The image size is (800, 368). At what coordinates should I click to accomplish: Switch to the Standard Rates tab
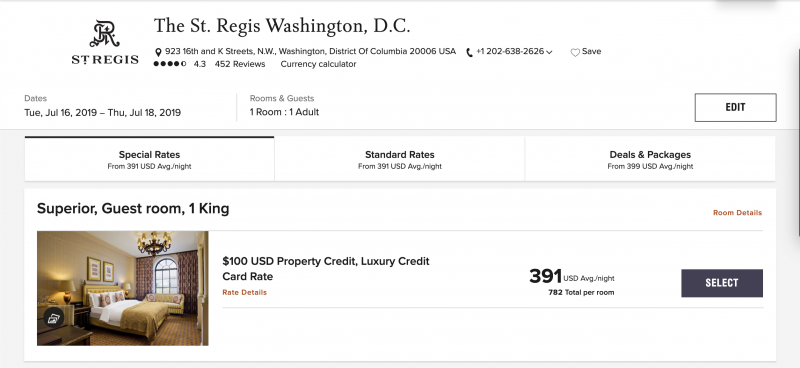pyautogui.click(x=399, y=159)
